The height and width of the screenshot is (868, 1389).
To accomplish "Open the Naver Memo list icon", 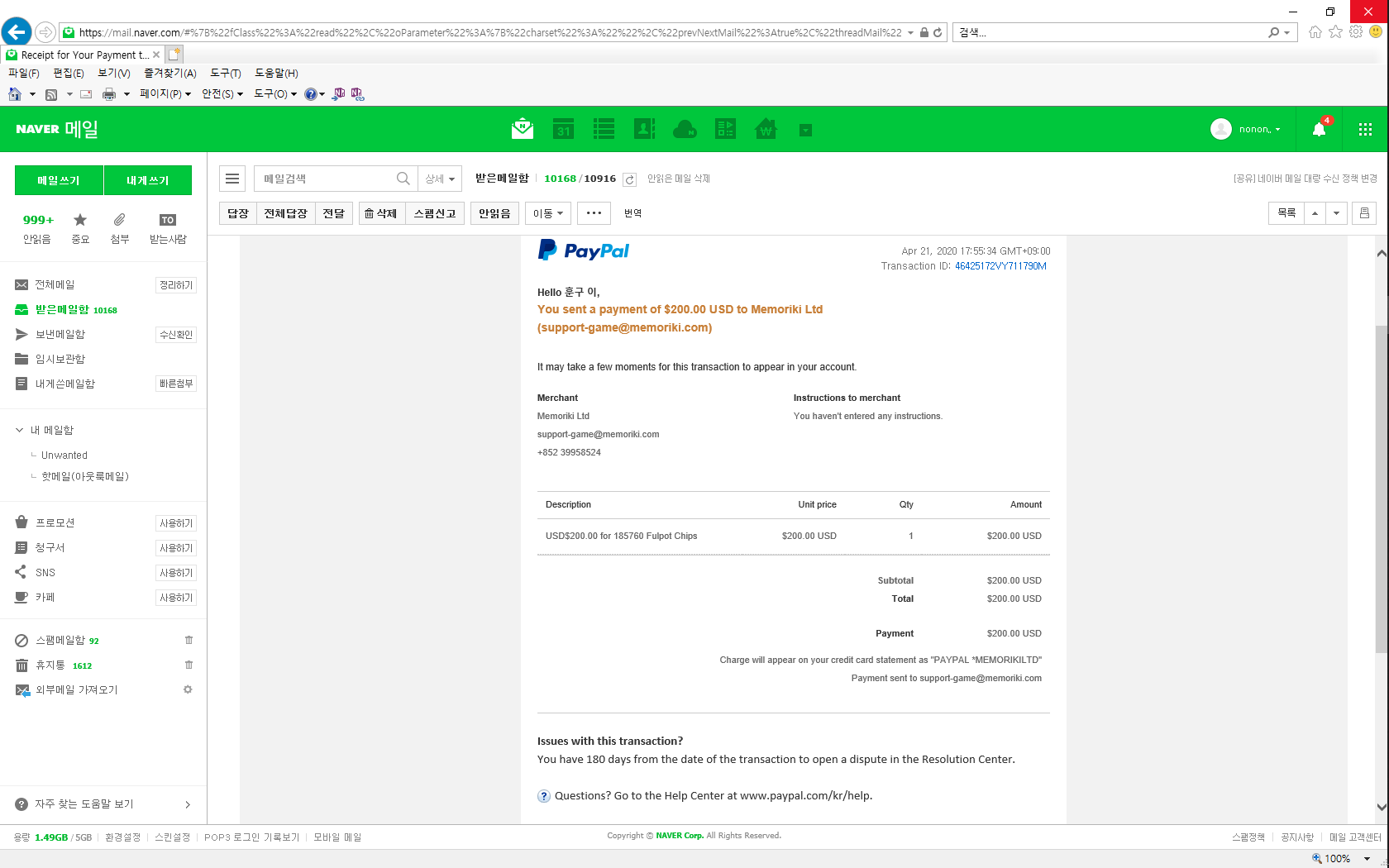I will click(x=604, y=129).
